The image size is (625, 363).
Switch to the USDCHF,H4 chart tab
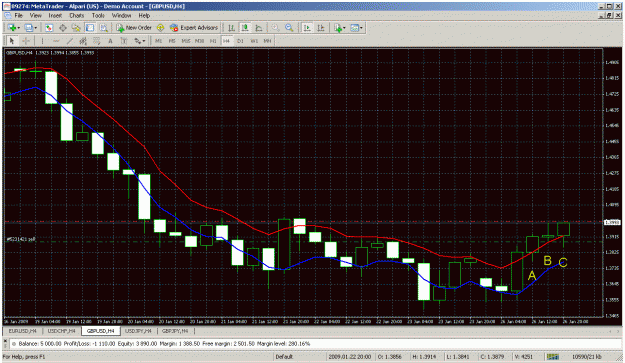pos(61,331)
